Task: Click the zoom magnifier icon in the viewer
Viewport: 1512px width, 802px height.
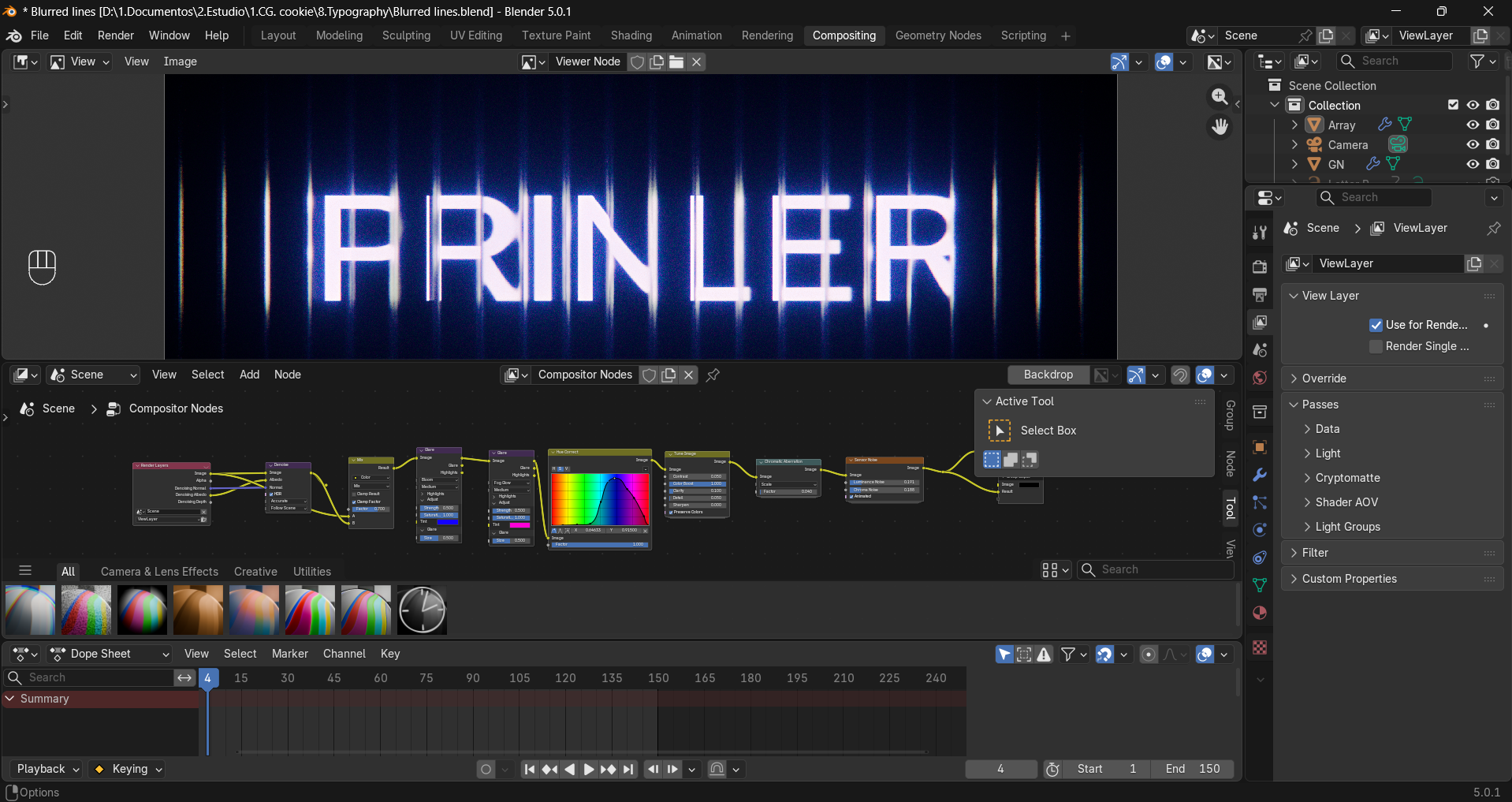Action: point(1220,96)
